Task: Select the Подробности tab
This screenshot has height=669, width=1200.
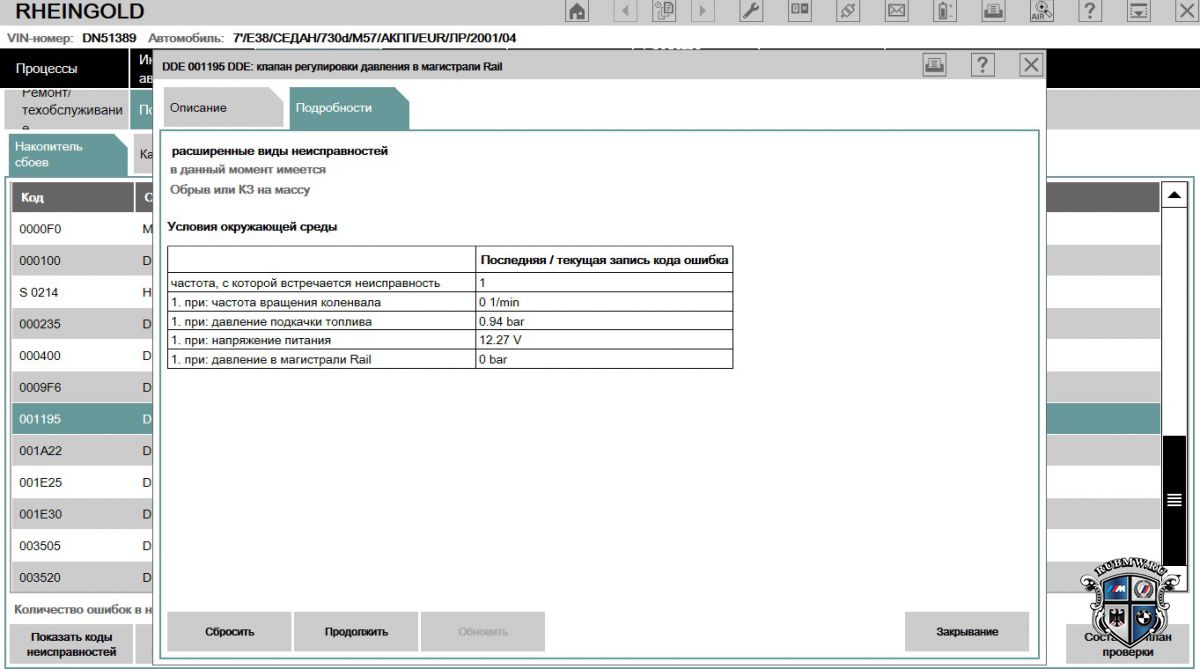Action: pyautogui.click(x=348, y=108)
